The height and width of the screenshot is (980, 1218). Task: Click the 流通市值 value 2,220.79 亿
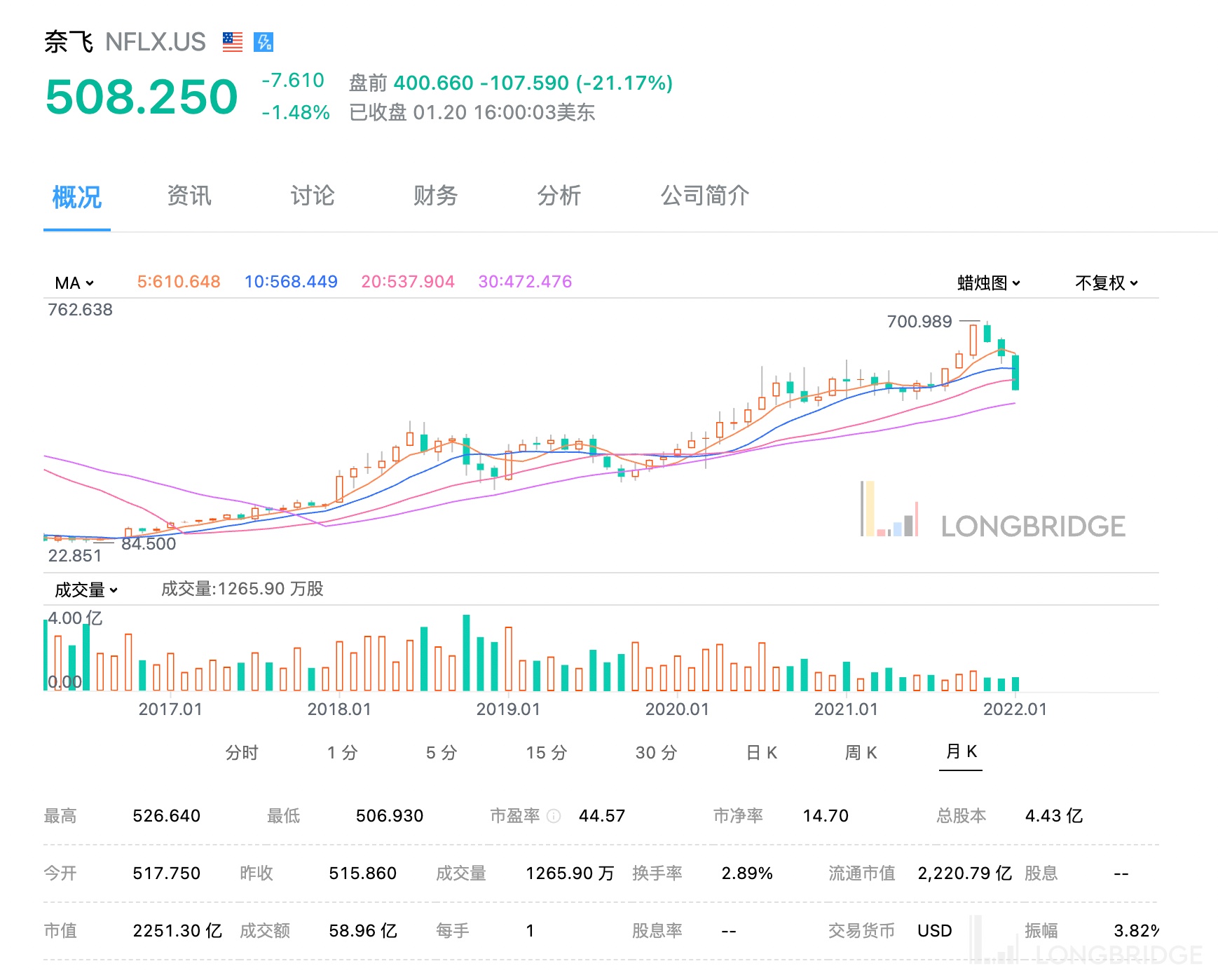tap(965, 873)
